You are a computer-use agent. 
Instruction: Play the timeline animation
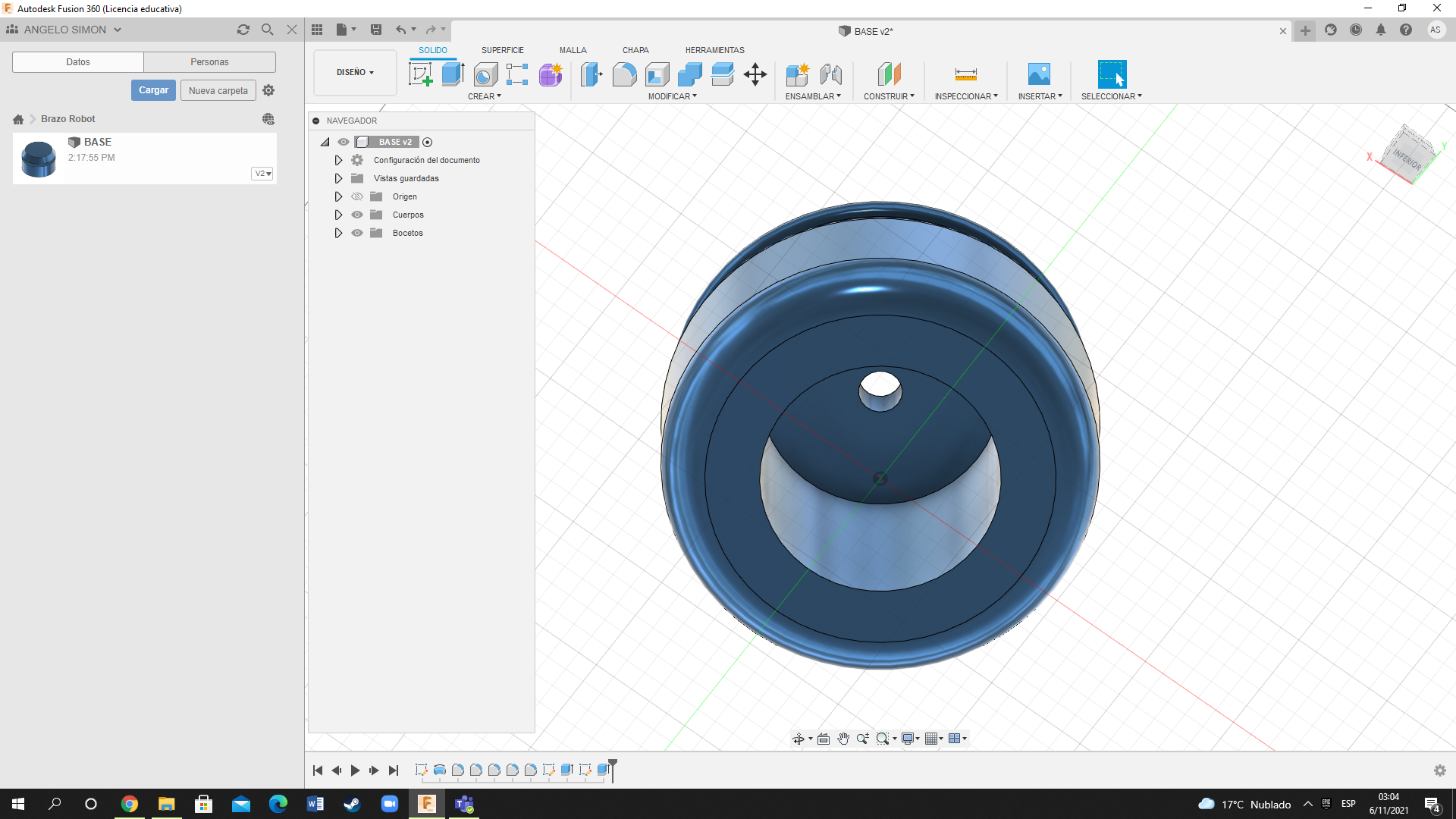point(355,770)
